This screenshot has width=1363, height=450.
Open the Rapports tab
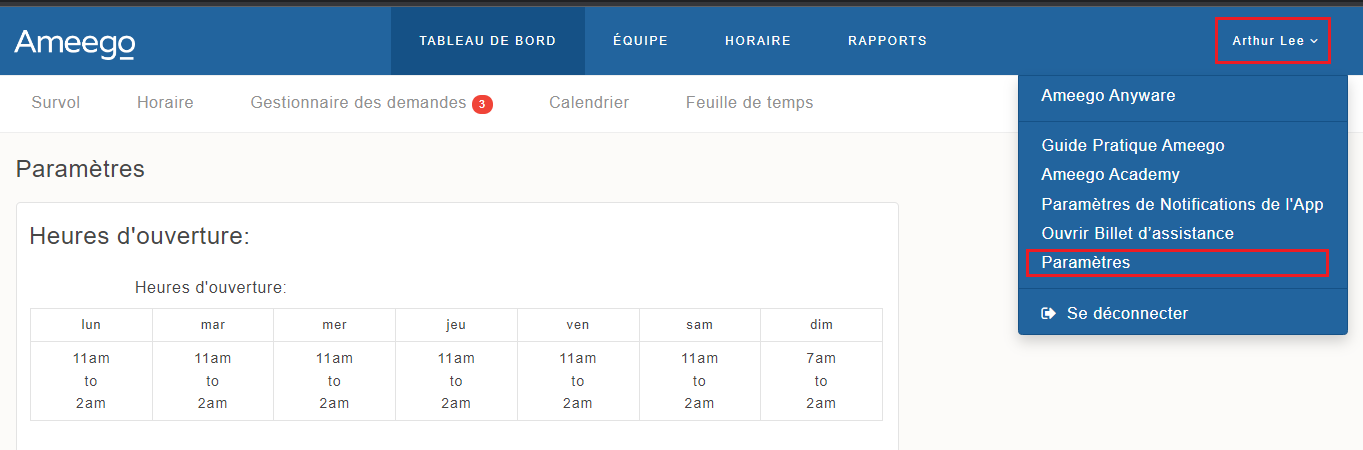pos(887,41)
